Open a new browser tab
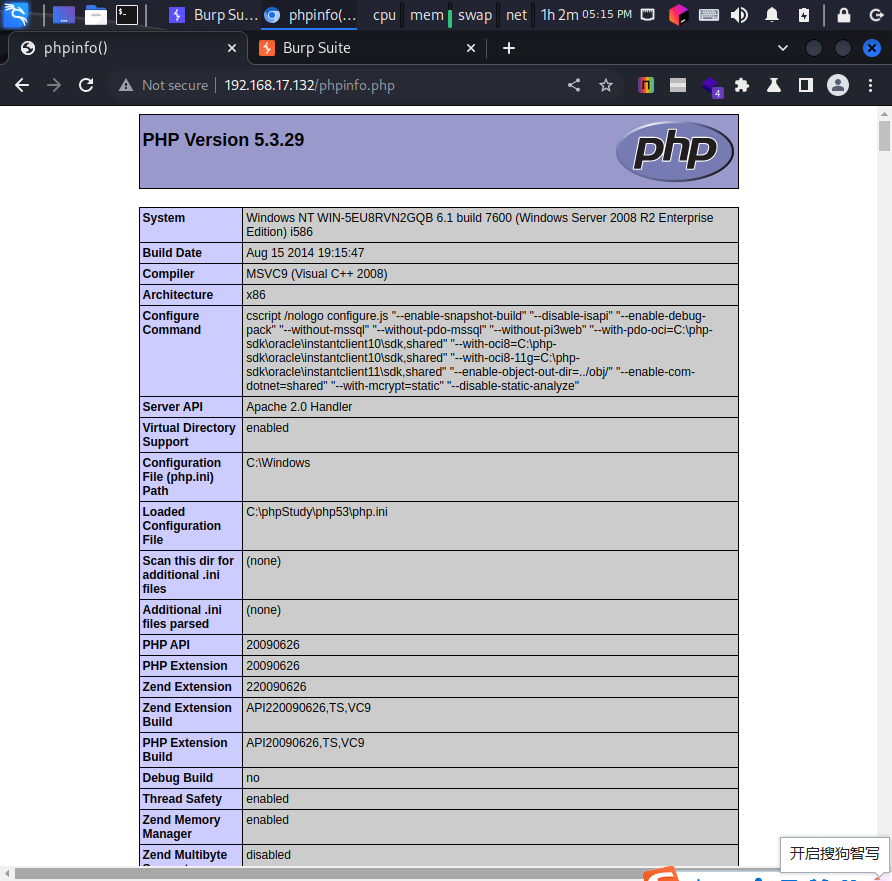 (x=509, y=48)
